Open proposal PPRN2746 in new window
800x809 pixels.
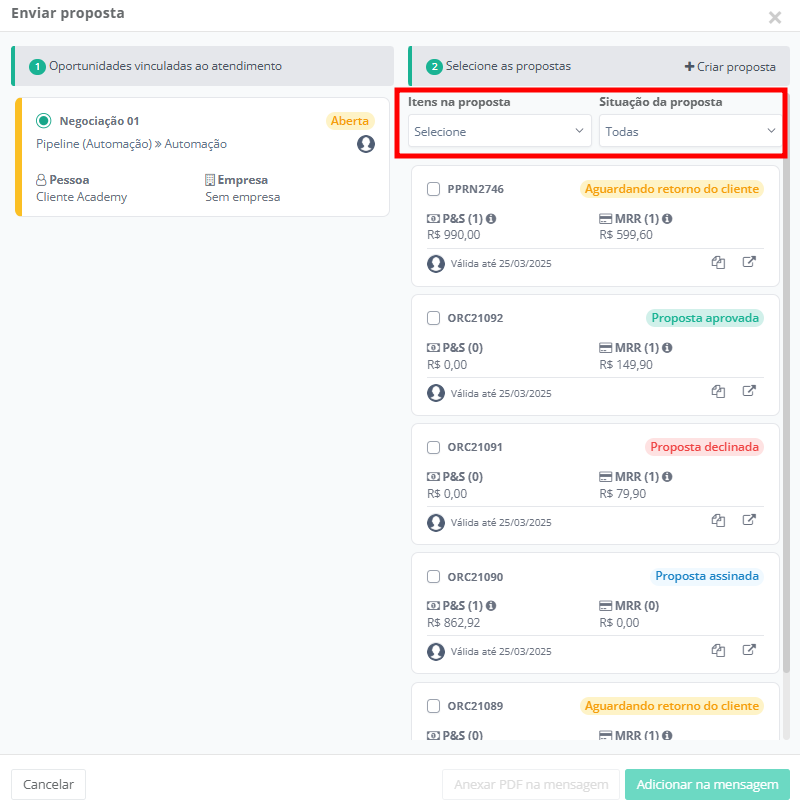click(749, 263)
